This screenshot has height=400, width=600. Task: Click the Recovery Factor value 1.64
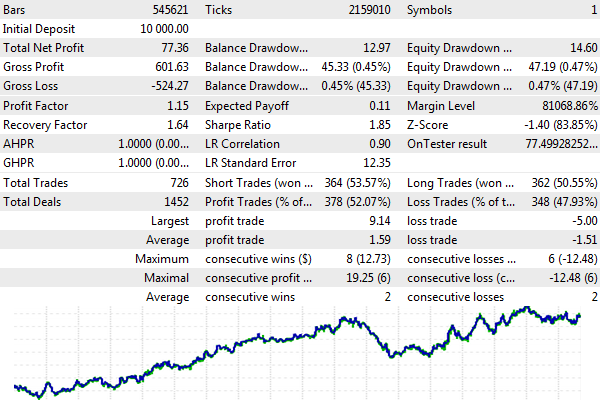pyautogui.click(x=178, y=125)
